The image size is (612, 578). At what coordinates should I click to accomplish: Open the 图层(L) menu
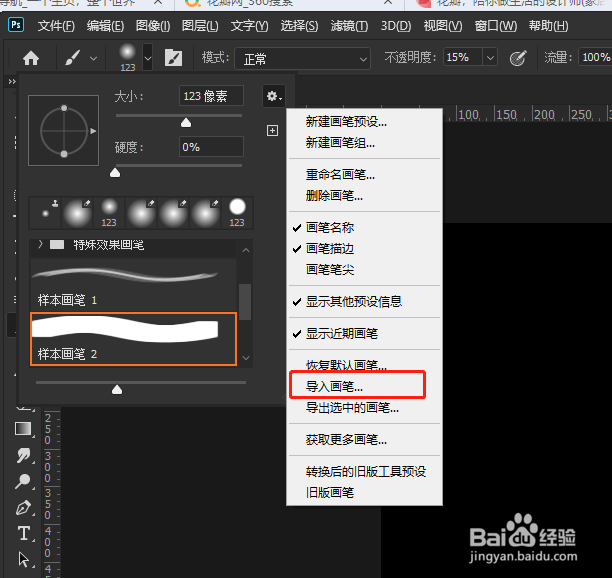[x=200, y=26]
